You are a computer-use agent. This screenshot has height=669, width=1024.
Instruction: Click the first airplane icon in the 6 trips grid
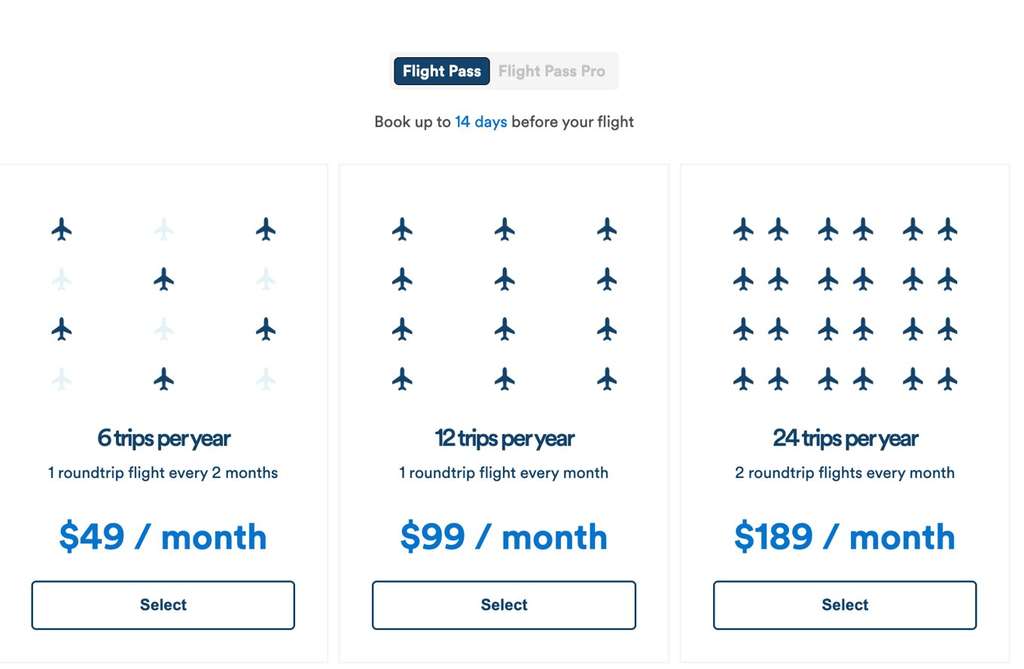tap(61, 228)
